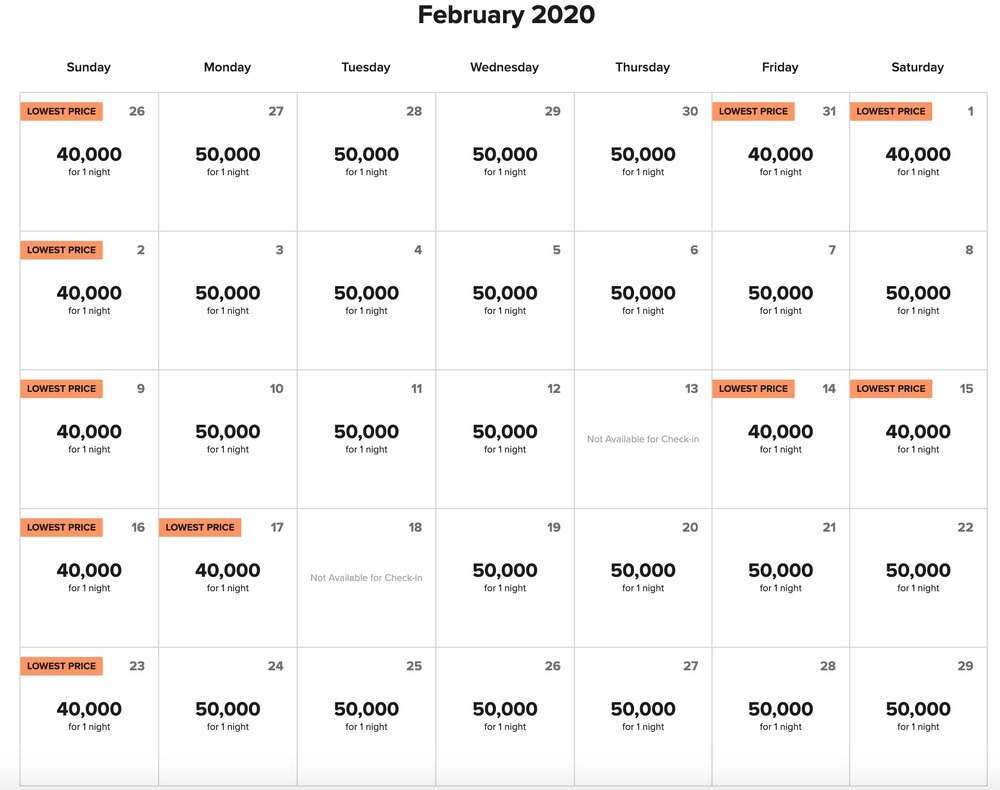Pick Friday February 14 lowest price
Image resolution: width=1000 pixels, height=790 pixels.
(x=780, y=438)
